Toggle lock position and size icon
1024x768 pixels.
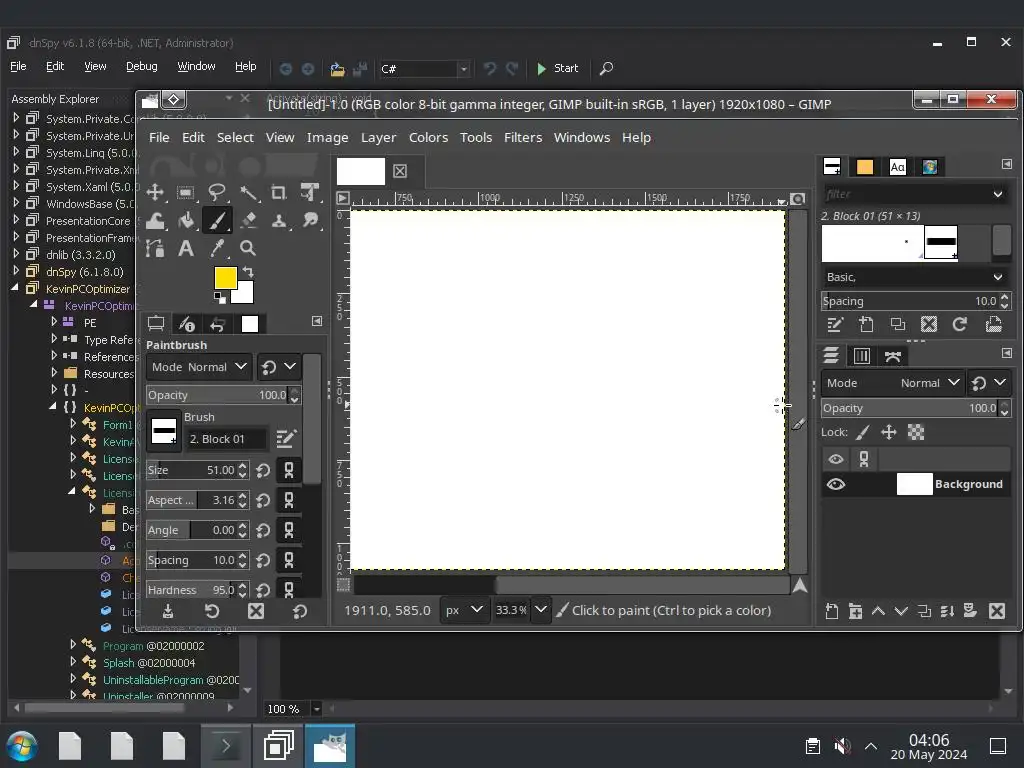889,432
